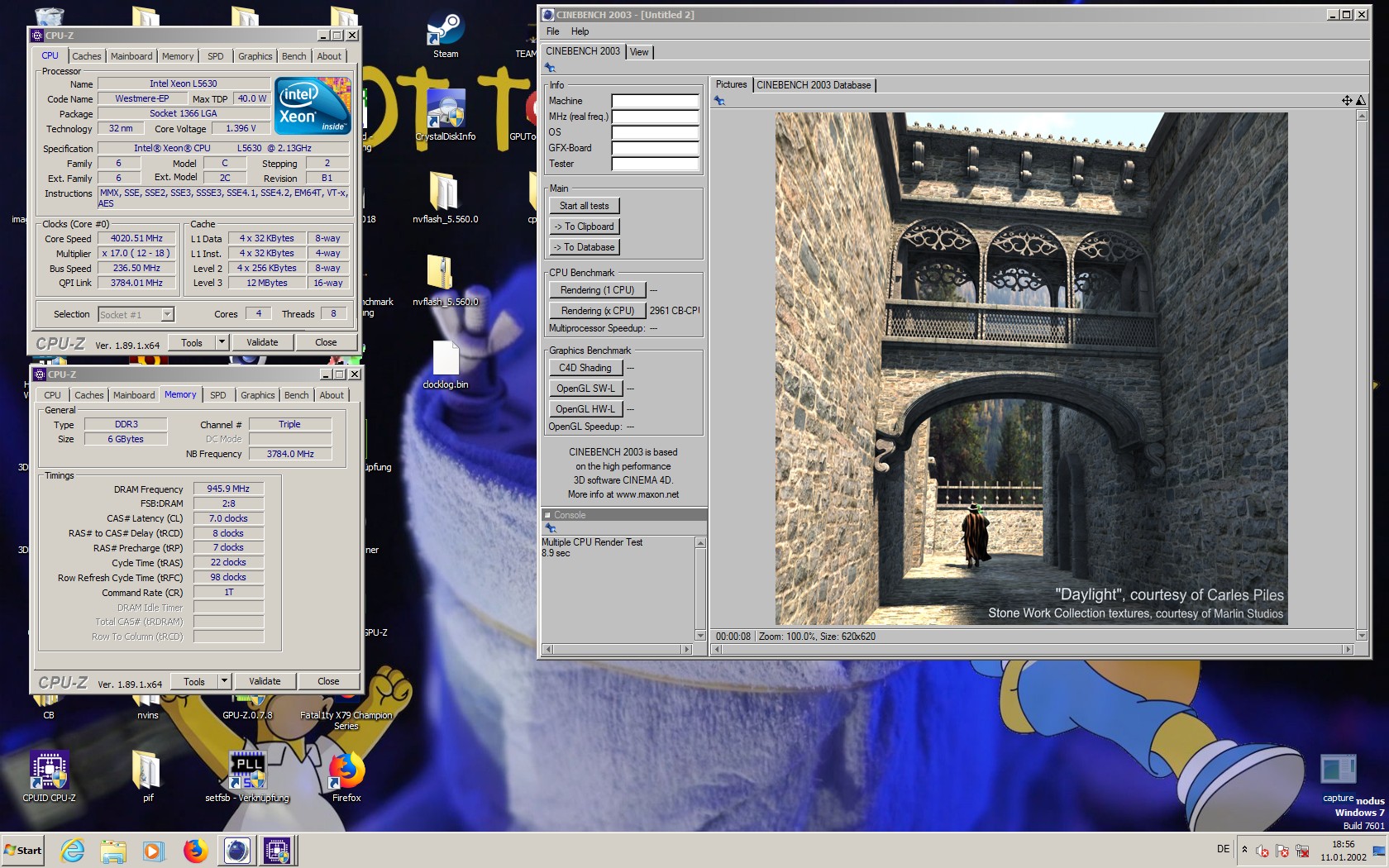Switch to the View tab in Cinebench
Image resolution: width=1389 pixels, height=868 pixels.
[639, 52]
